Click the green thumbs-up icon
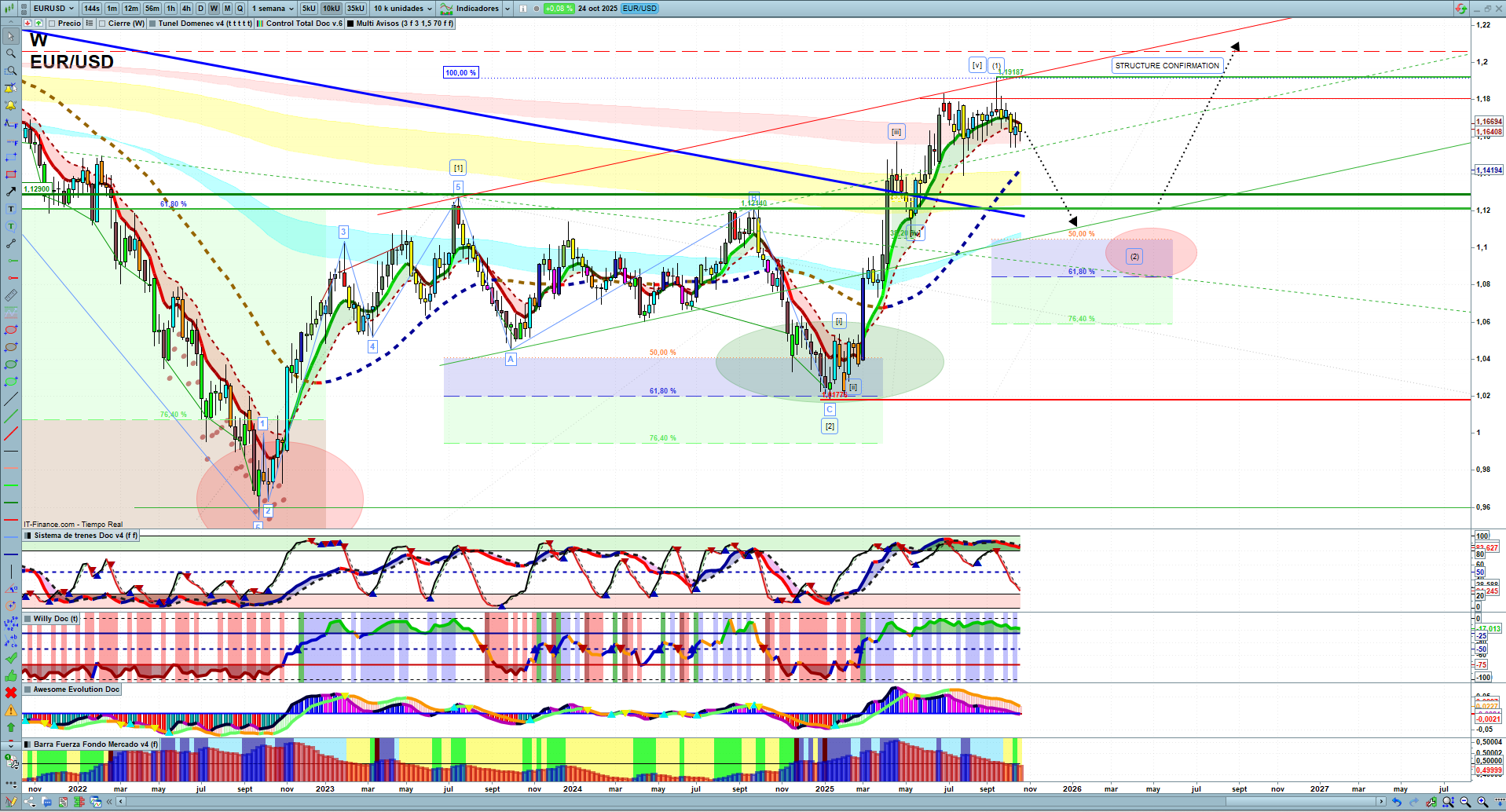1506x812 pixels. click(11, 675)
